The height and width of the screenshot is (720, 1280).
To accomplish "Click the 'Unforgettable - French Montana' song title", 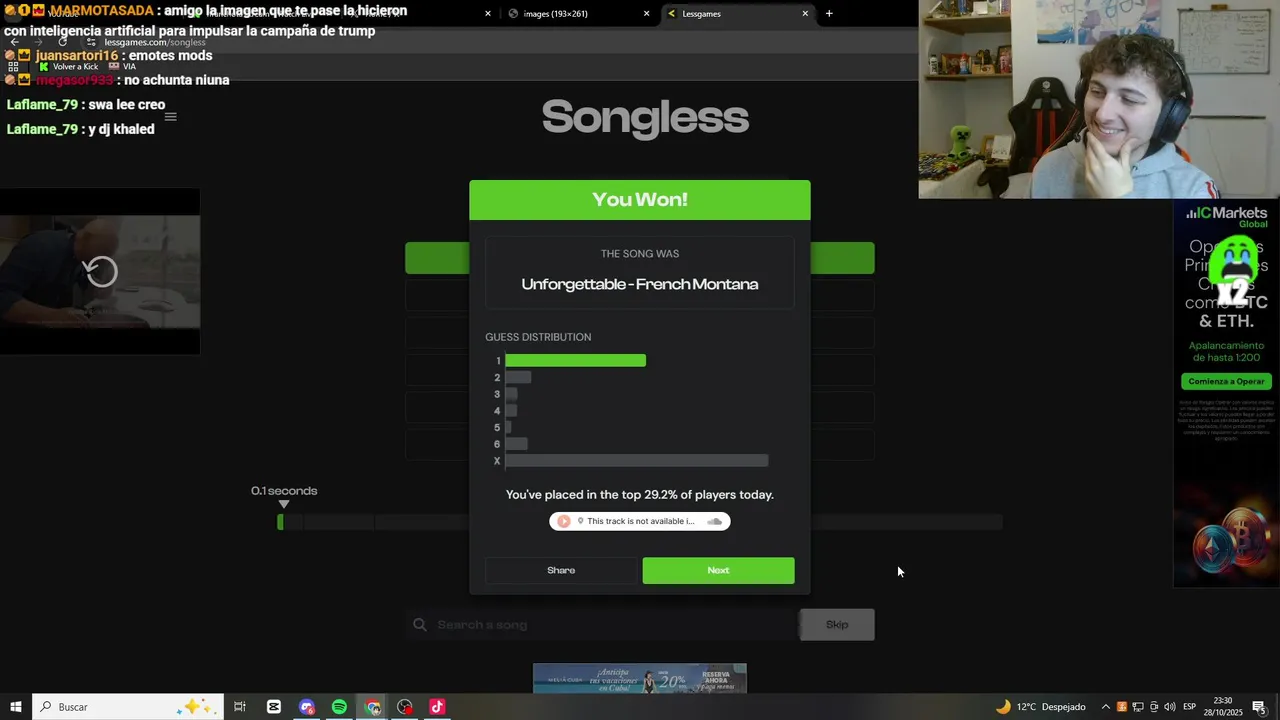I will [640, 284].
